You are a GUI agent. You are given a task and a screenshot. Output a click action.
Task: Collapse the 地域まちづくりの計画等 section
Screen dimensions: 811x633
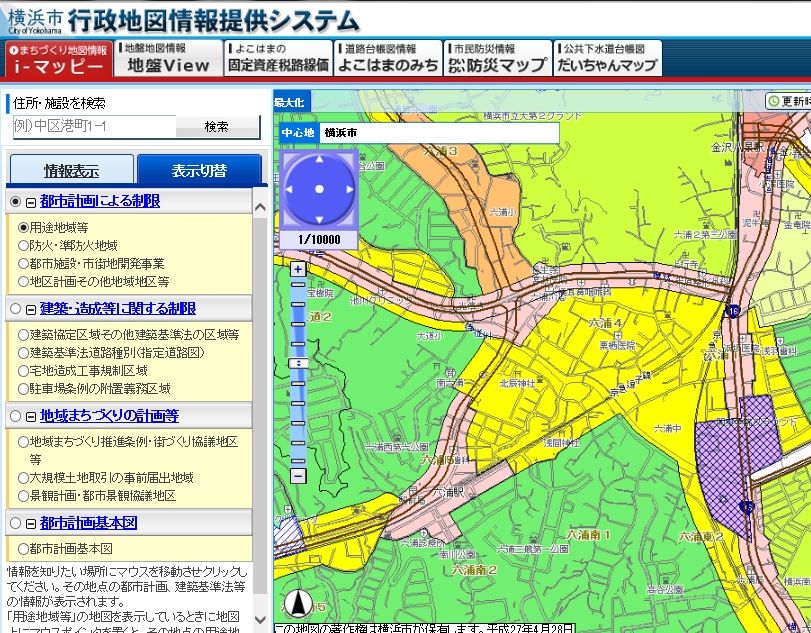[31, 416]
